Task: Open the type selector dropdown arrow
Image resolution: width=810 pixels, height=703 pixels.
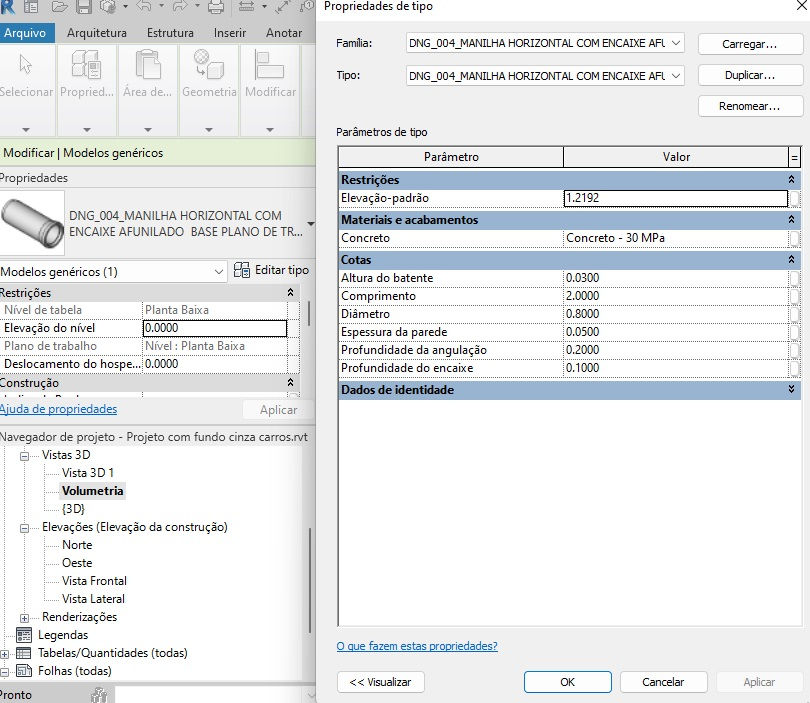Action: pyautogui.click(x=310, y=224)
